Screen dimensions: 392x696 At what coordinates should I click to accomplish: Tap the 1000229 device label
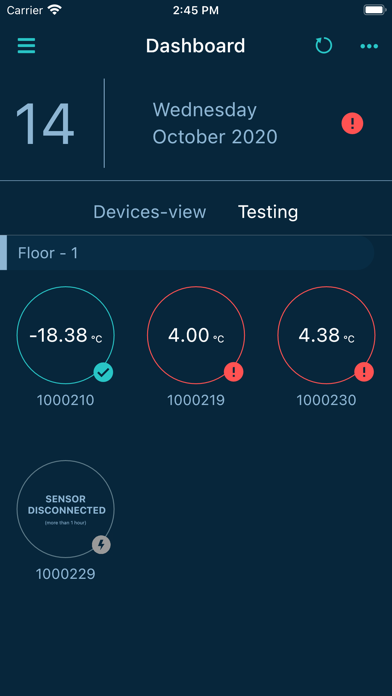point(65,574)
